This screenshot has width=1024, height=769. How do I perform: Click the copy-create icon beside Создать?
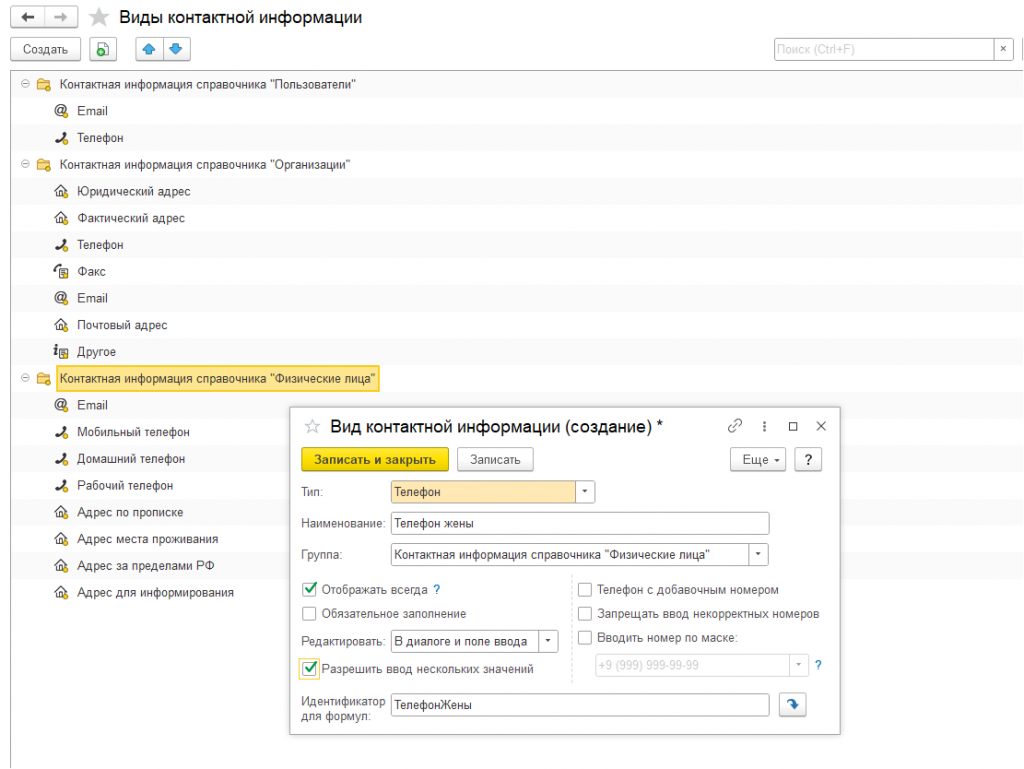click(x=103, y=49)
